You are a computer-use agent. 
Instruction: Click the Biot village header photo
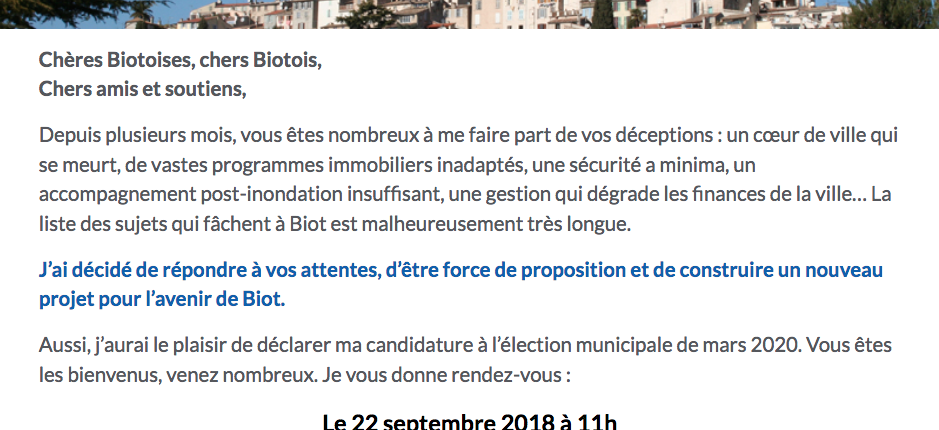[470, 14]
